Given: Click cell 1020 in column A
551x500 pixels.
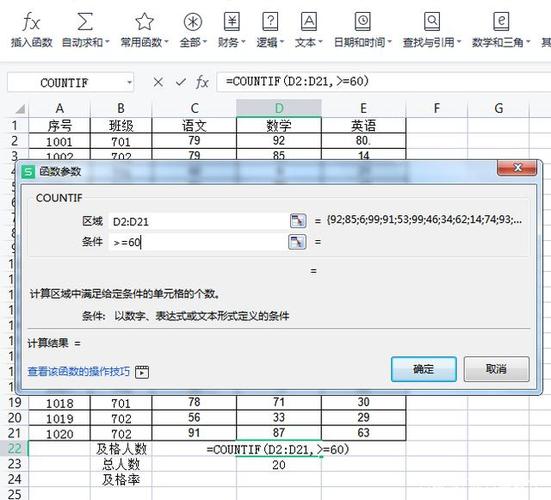Looking at the screenshot, I should pos(59,434).
